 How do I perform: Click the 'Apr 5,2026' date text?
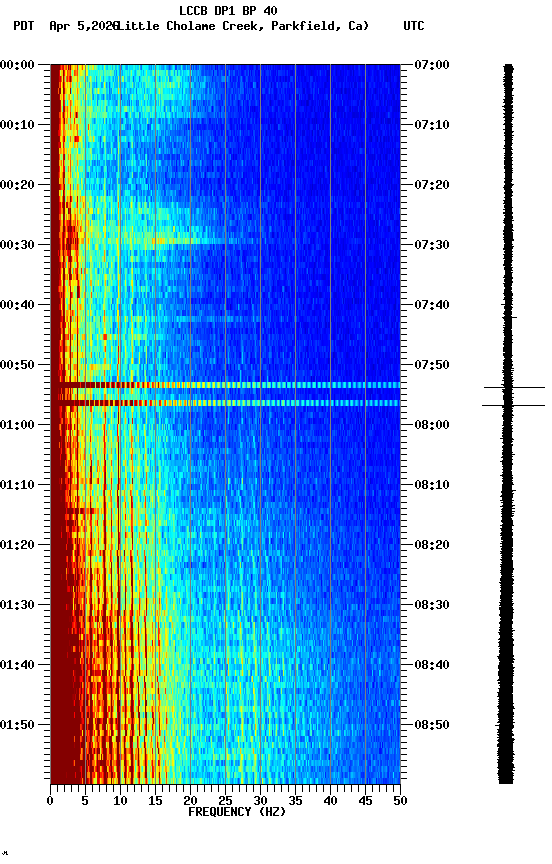point(83,26)
